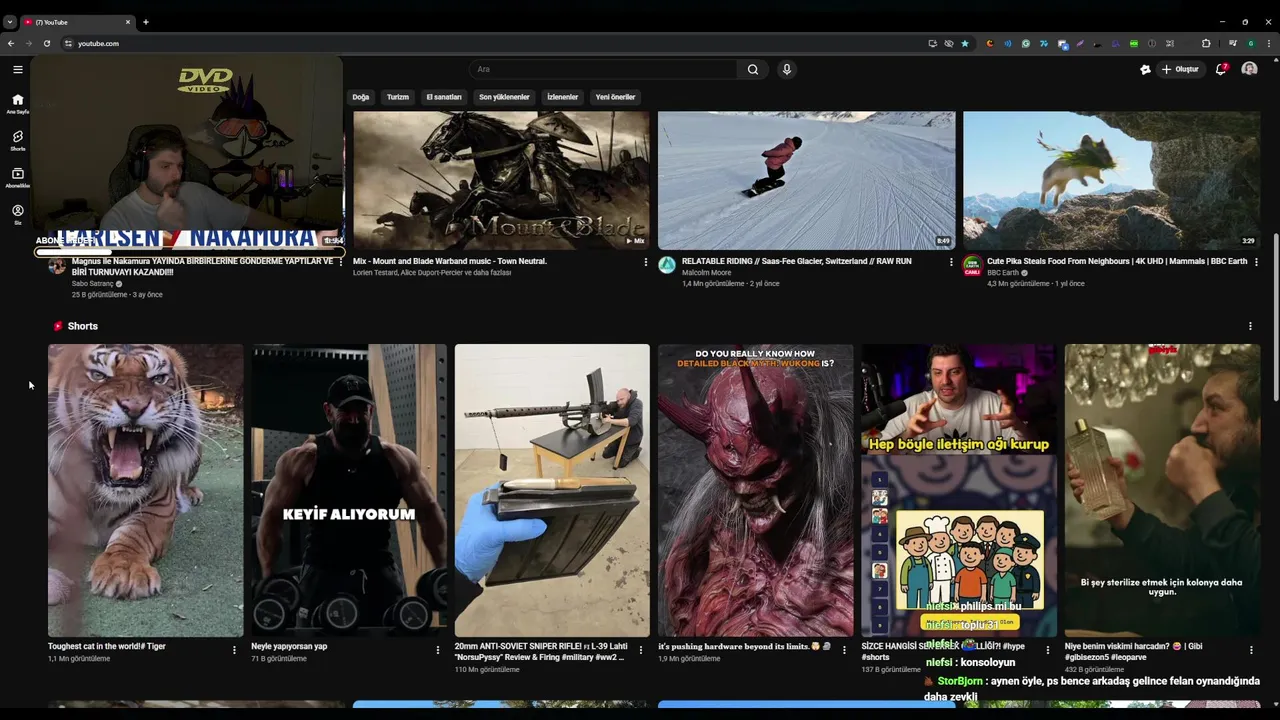This screenshot has height=720, width=1280.
Task: Click the green MDX extension icon
Action: pyautogui.click(x=1134, y=43)
